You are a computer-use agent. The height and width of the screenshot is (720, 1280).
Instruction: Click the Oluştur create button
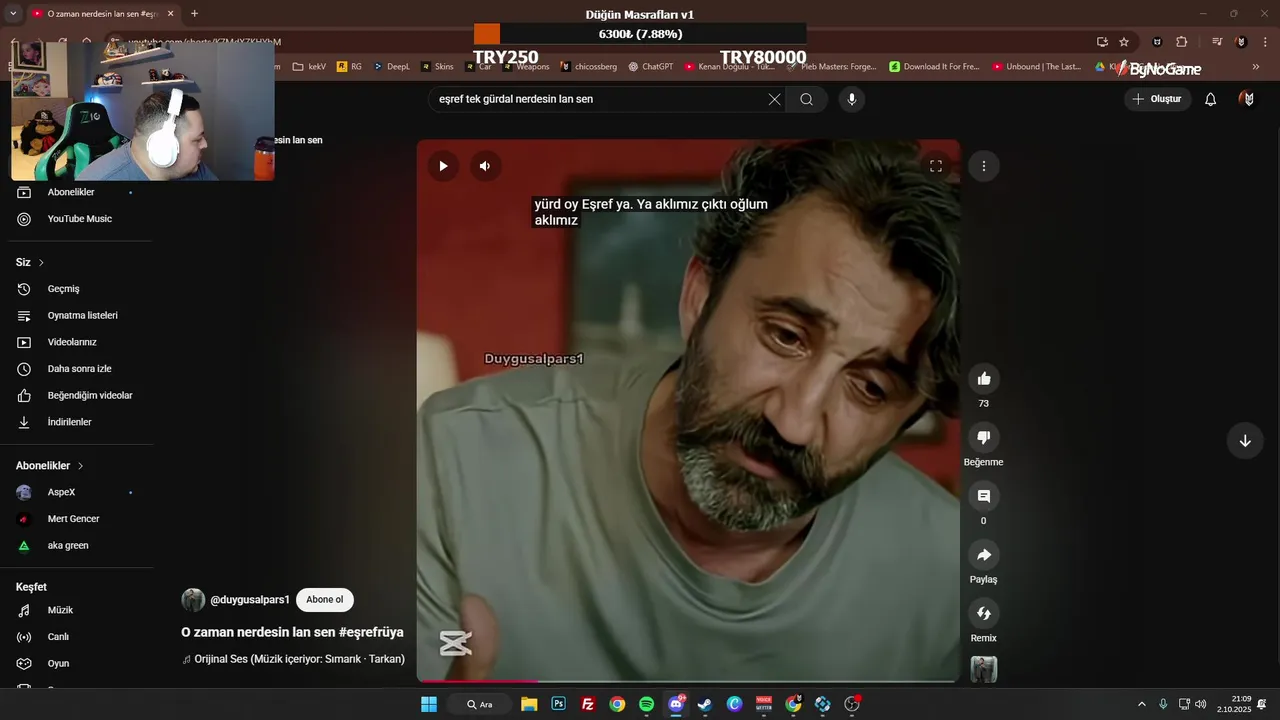click(1158, 99)
